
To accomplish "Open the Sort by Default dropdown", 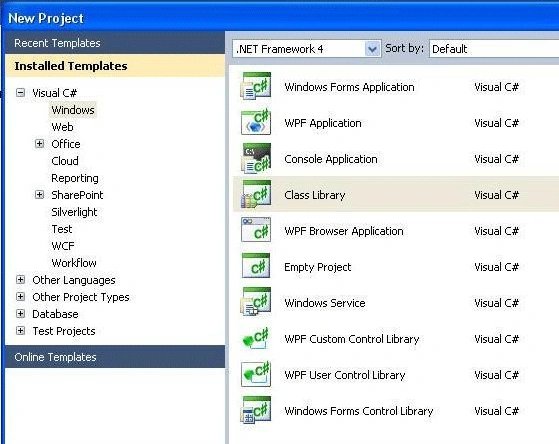I will click(494, 49).
